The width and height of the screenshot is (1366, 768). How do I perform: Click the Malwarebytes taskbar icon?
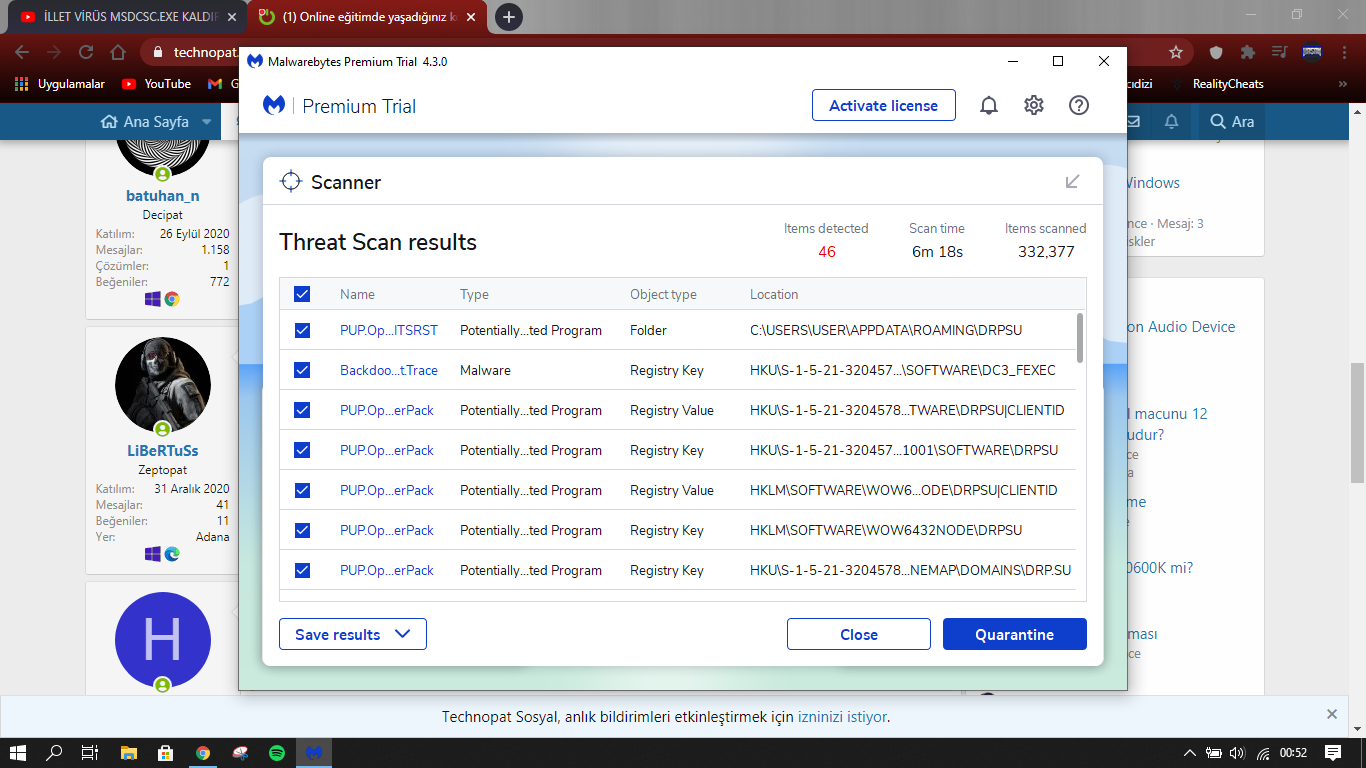coord(314,753)
